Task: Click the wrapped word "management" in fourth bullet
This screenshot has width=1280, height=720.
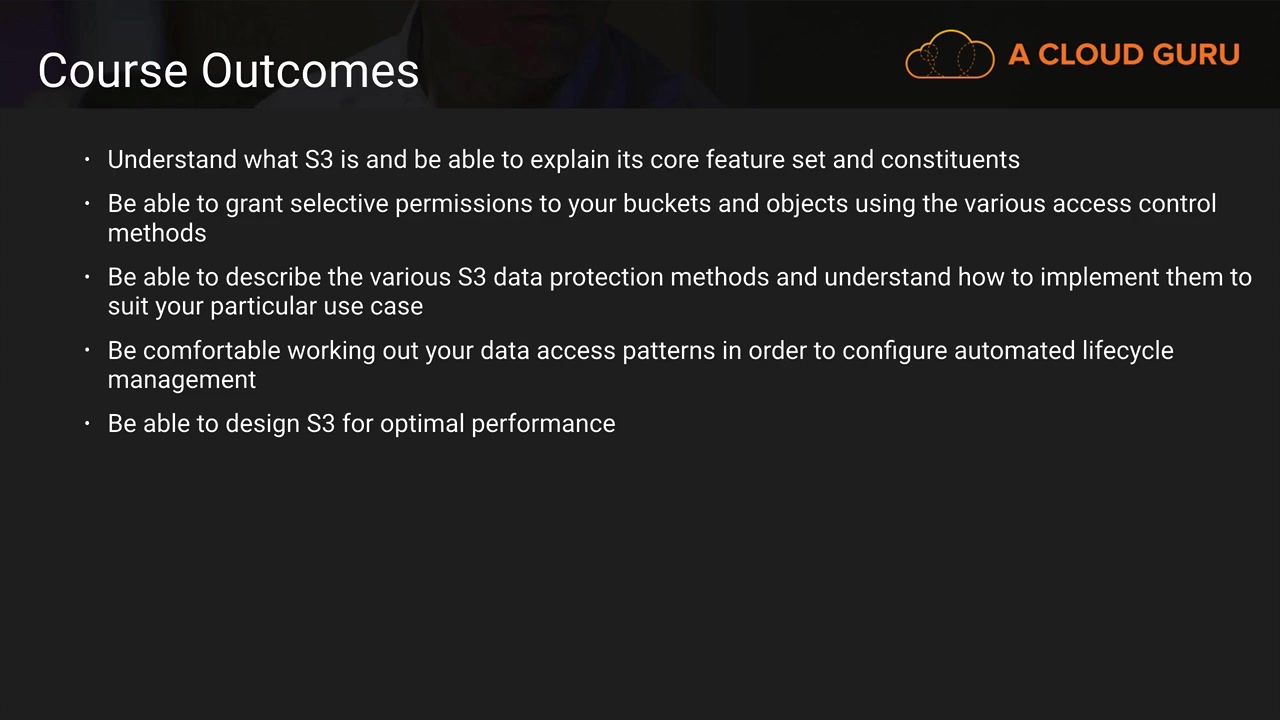Action: [182, 380]
